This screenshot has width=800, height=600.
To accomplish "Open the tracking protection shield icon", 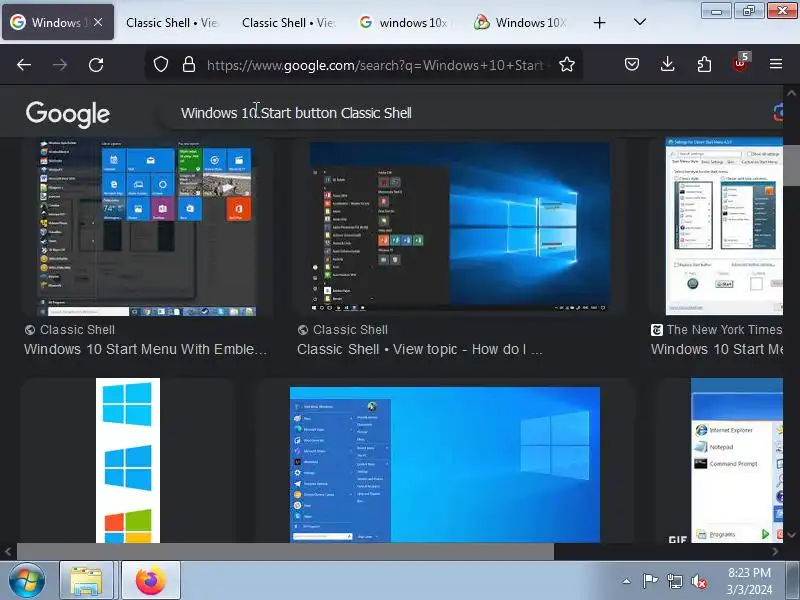I will tap(161, 64).
